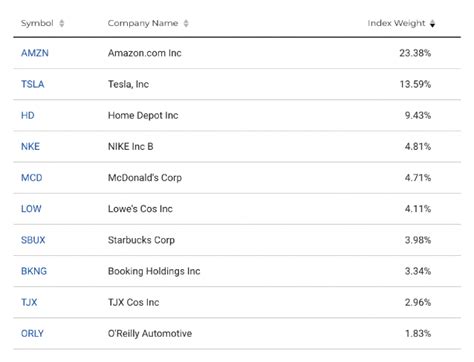Select the Booking Holdings Inc row

(x=237, y=271)
